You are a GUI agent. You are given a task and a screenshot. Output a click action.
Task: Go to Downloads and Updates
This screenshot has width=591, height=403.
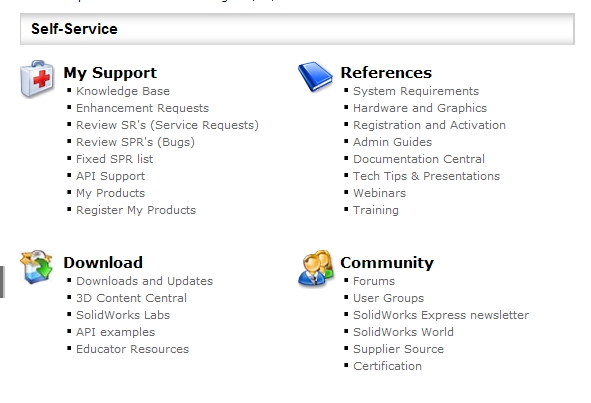tap(144, 281)
